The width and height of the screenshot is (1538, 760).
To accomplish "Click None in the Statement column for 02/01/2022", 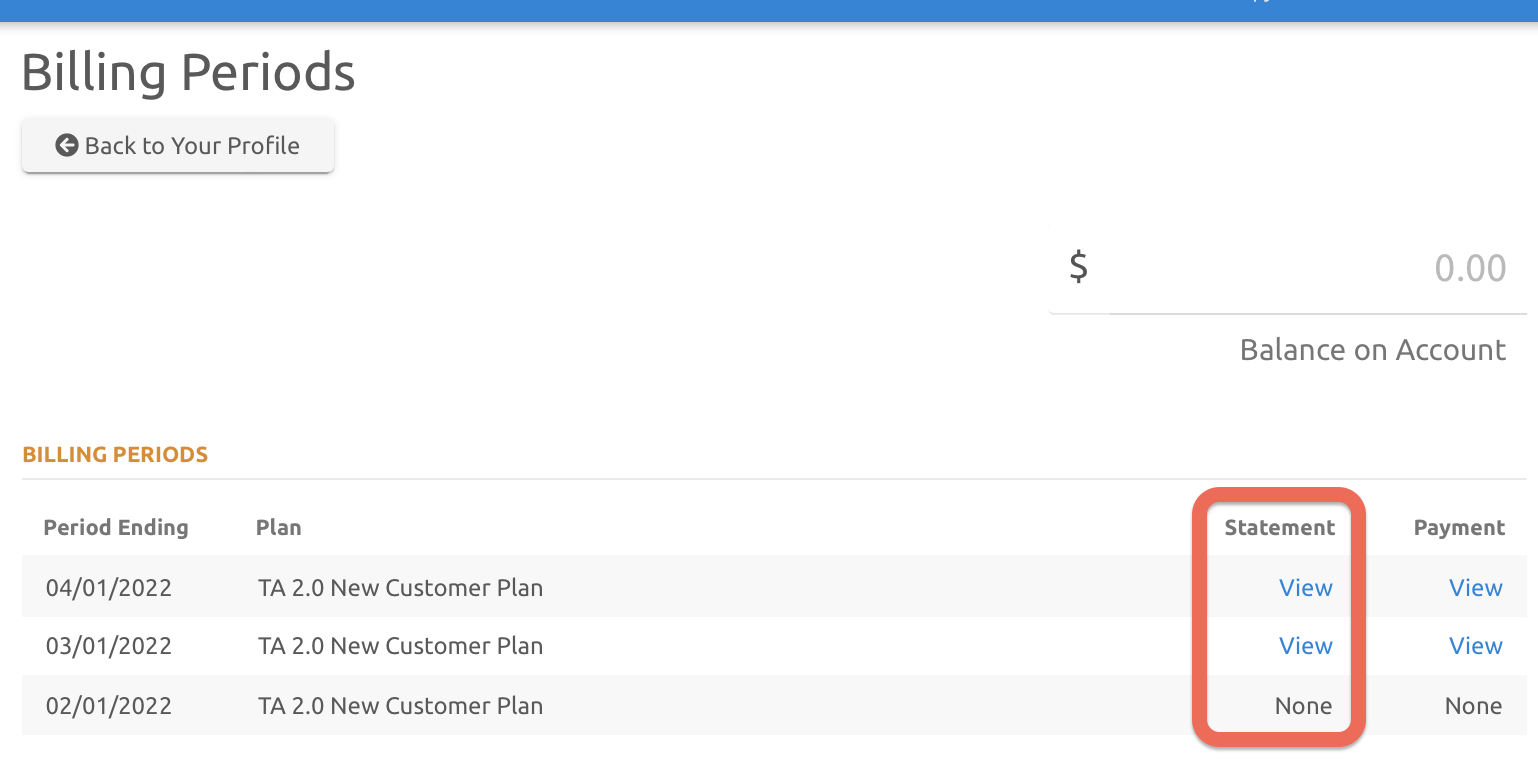I will [1303, 705].
